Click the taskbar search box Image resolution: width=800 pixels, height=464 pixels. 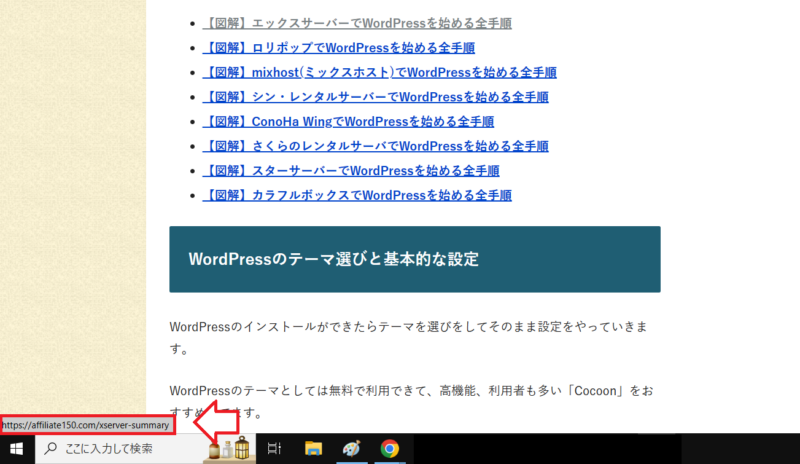(145, 449)
